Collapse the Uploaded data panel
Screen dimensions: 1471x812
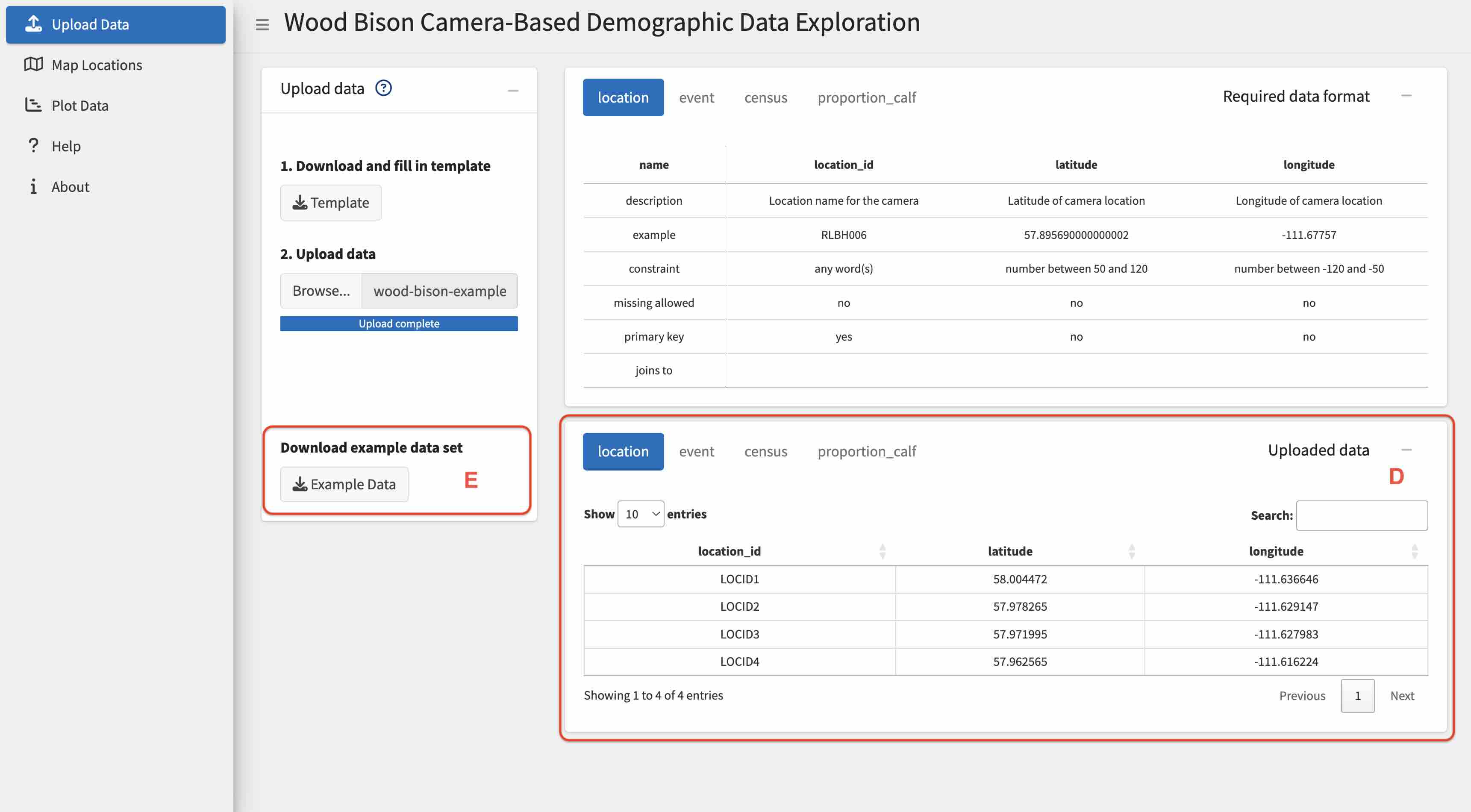coord(1406,450)
